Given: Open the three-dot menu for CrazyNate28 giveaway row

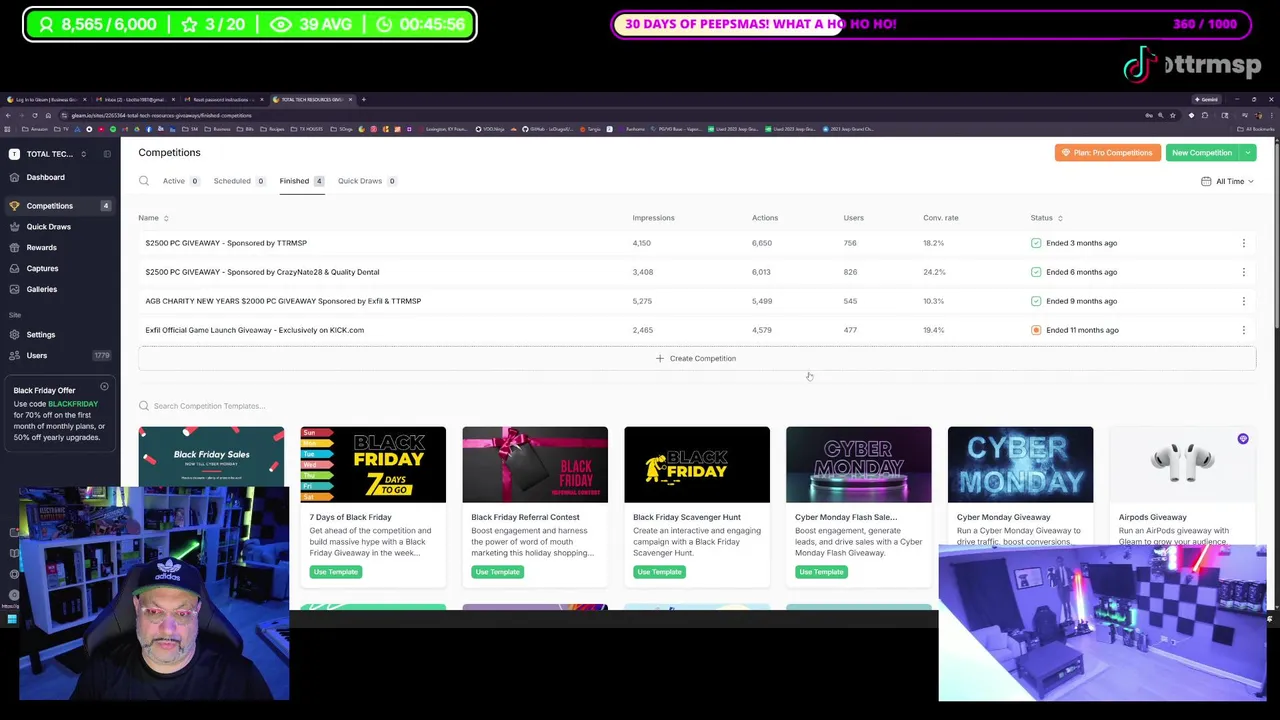Looking at the screenshot, I should [1244, 272].
